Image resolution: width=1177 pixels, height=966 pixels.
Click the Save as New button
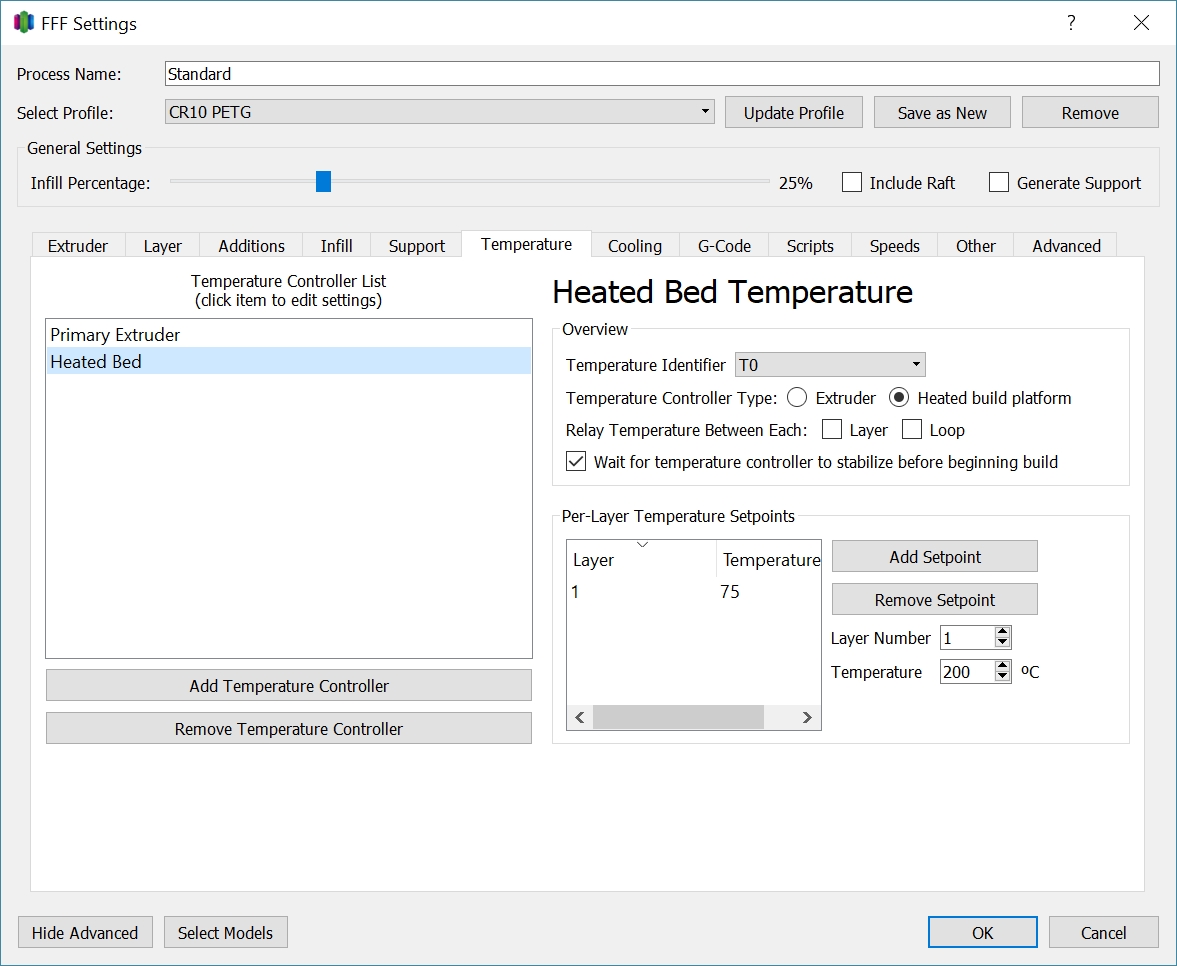pyautogui.click(x=942, y=113)
